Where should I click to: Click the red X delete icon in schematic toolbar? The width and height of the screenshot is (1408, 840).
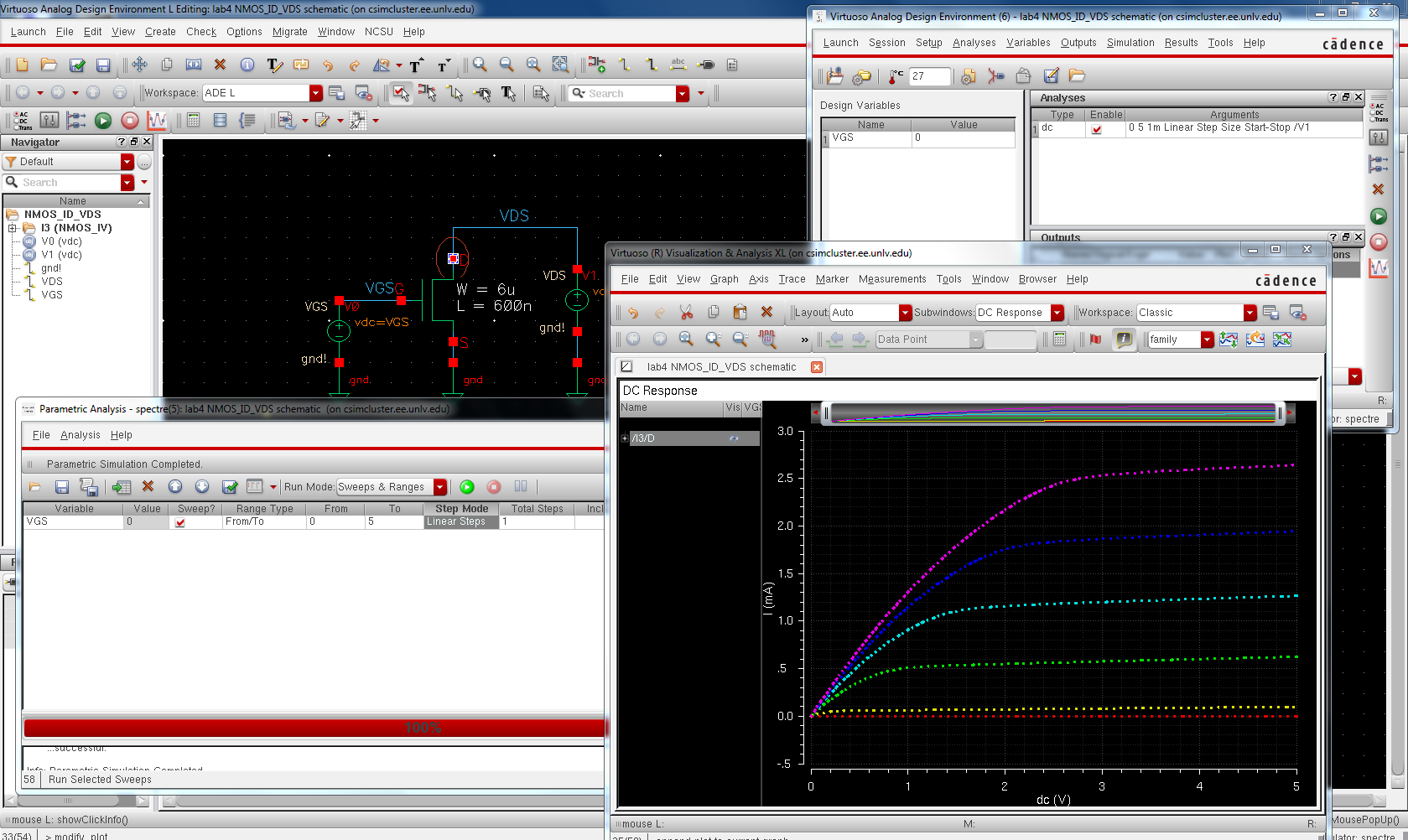point(221,65)
